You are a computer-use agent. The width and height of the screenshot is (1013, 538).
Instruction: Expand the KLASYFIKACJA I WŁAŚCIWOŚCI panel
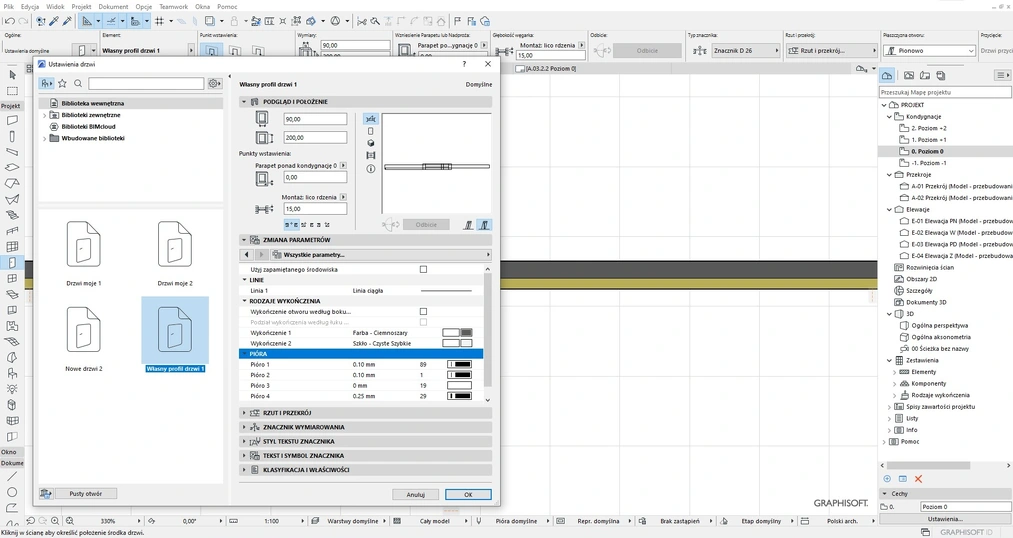[x=244, y=470]
